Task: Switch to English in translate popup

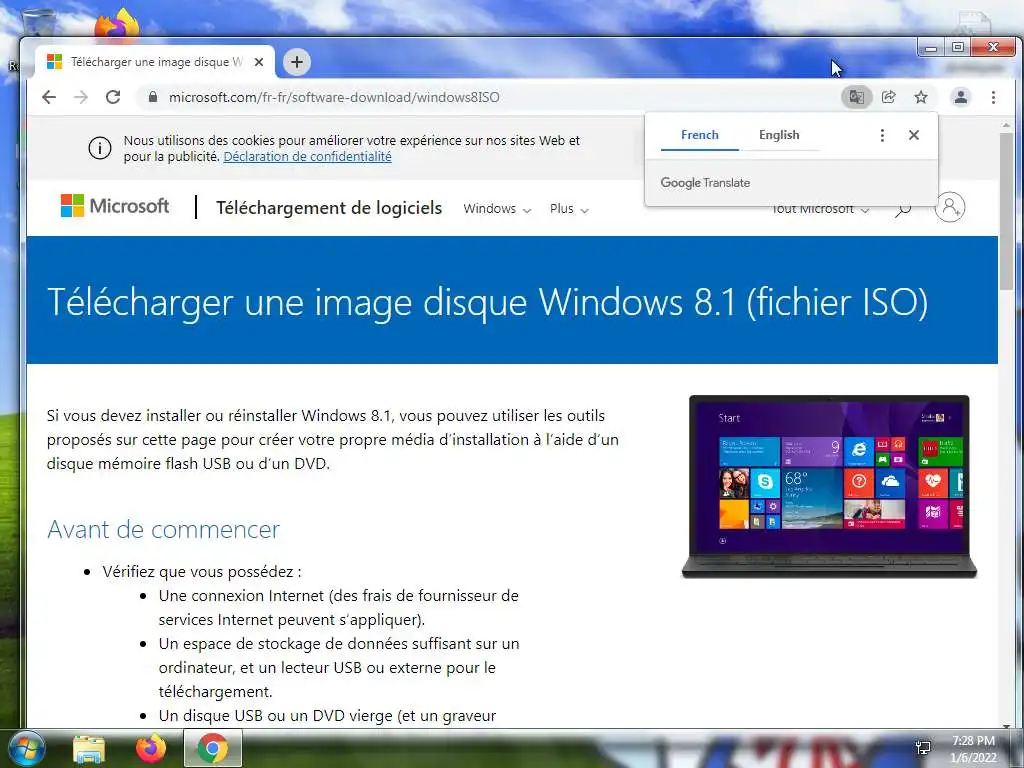Action: pos(779,135)
